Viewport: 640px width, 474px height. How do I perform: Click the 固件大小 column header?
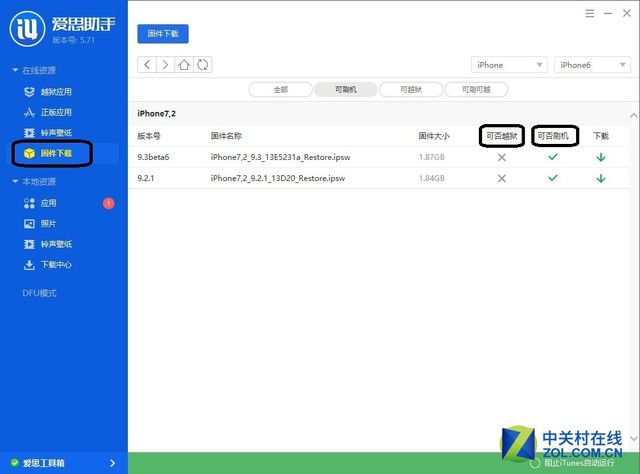pos(433,136)
